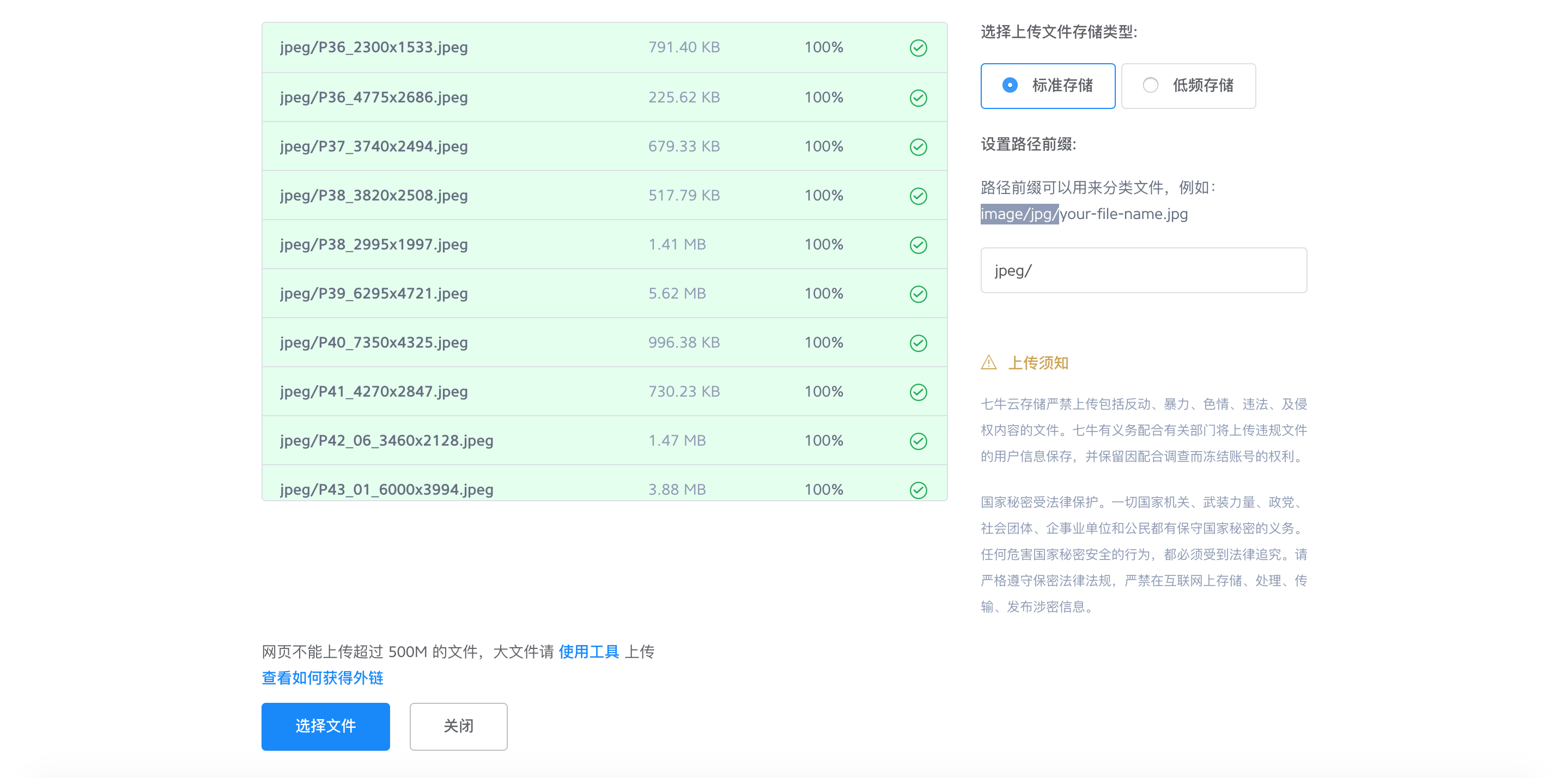1568x778 pixels.
Task: Click file name jpeg/P40_7350x4325.jpeg
Action: tap(374, 343)
